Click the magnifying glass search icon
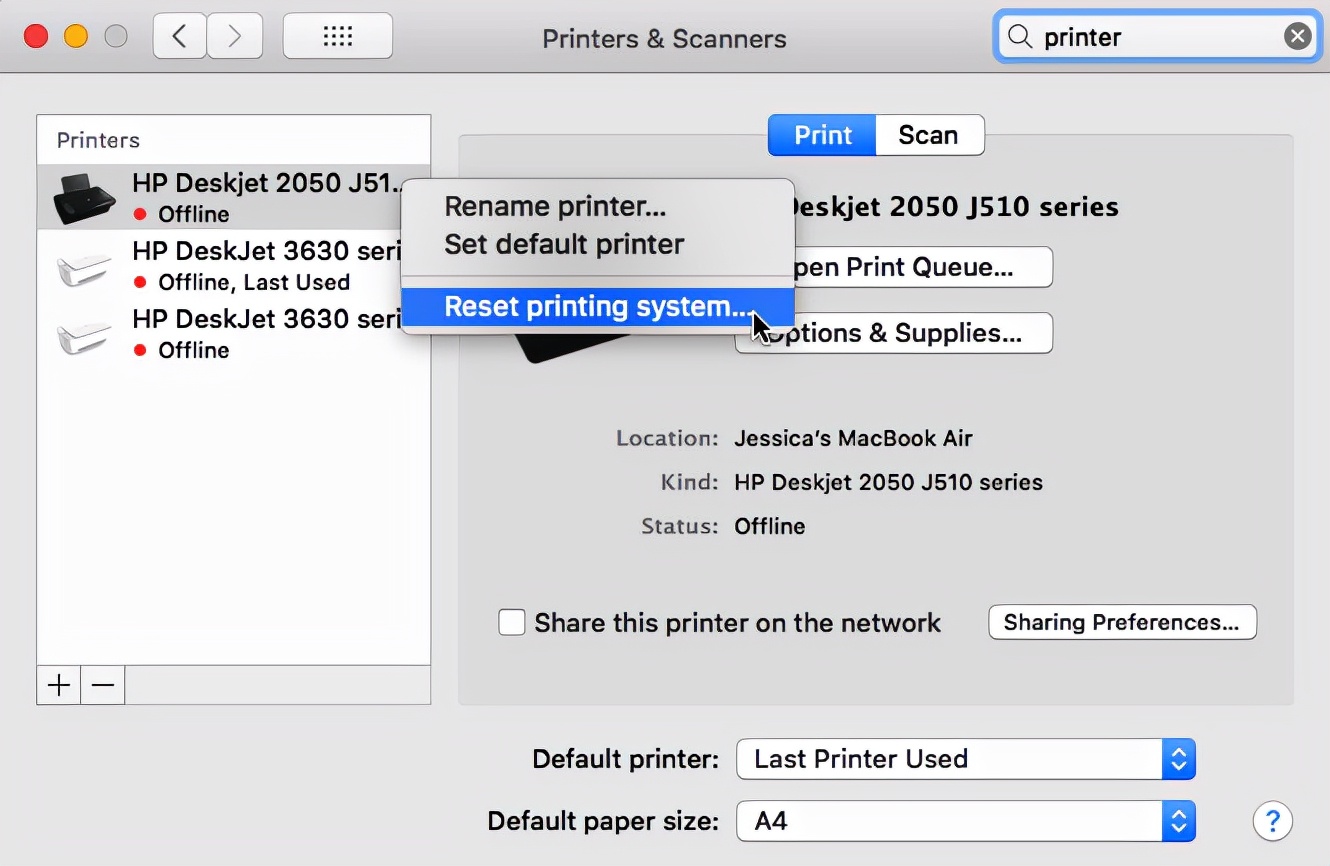 (x=1019, y=37)
